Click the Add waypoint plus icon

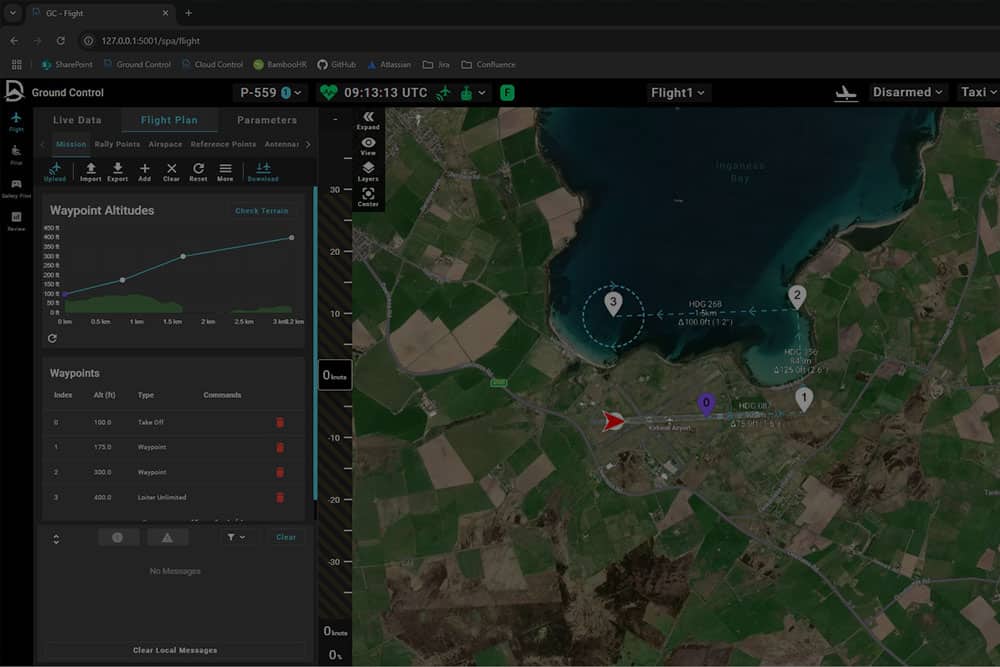(144, 169)
